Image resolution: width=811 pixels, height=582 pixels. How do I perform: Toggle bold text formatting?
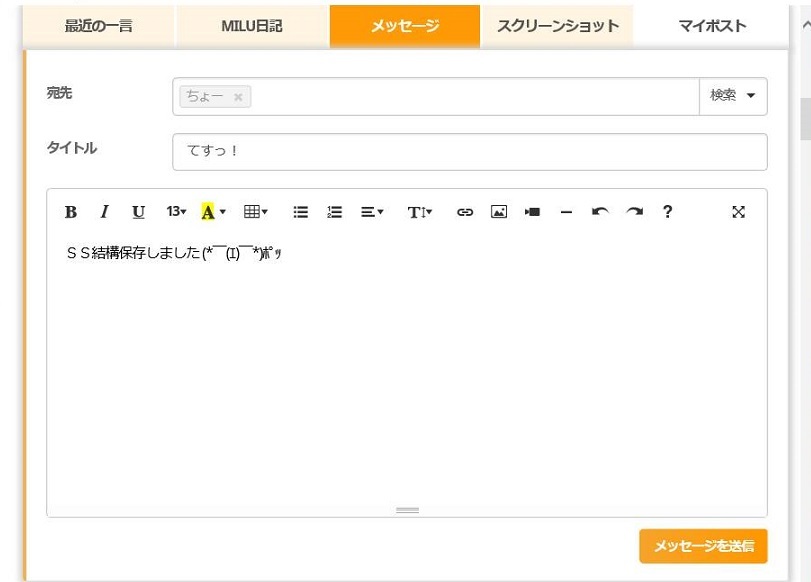click(x=71, y=212)
